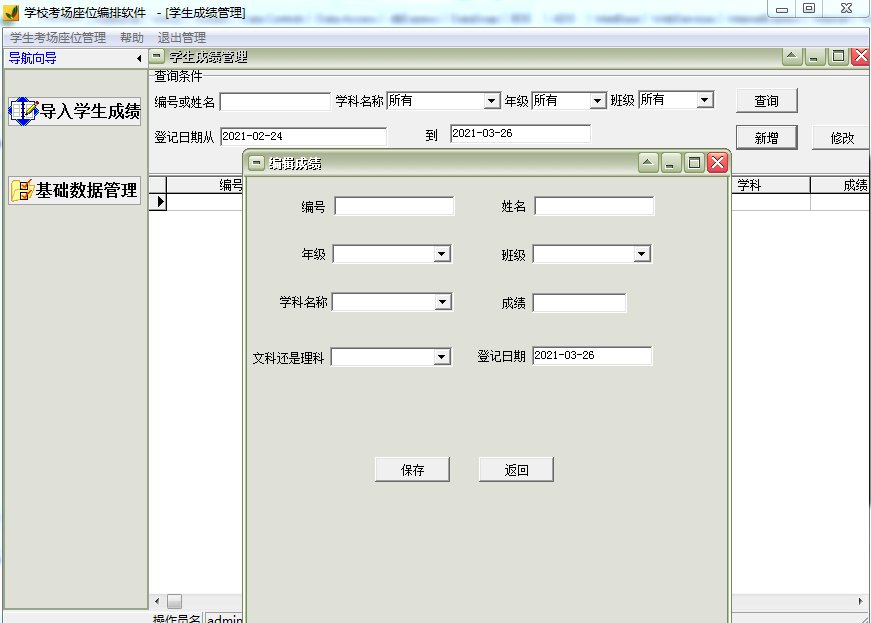This screenshot has height=623, width=871.
Task: Click the 登记日期从 start date field
Action: pyautogui.click(x=303, y=136)
